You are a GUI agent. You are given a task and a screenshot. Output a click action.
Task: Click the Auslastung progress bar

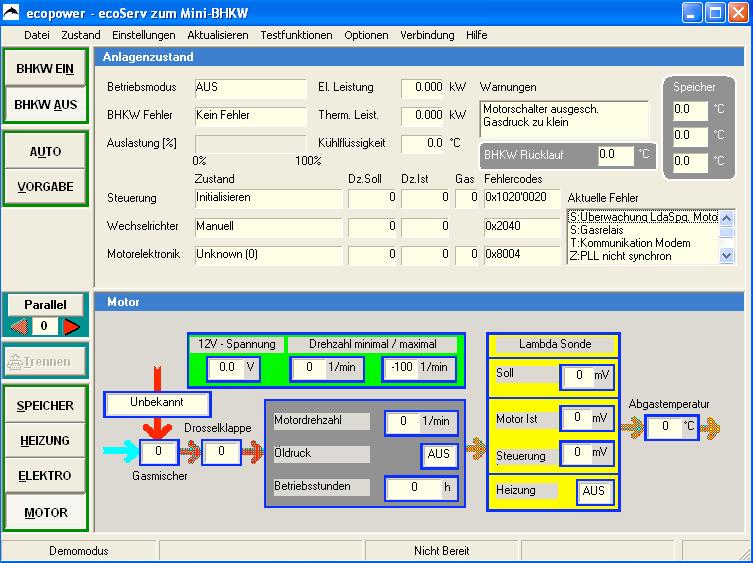pyautogui.click(x=250, y=144)
